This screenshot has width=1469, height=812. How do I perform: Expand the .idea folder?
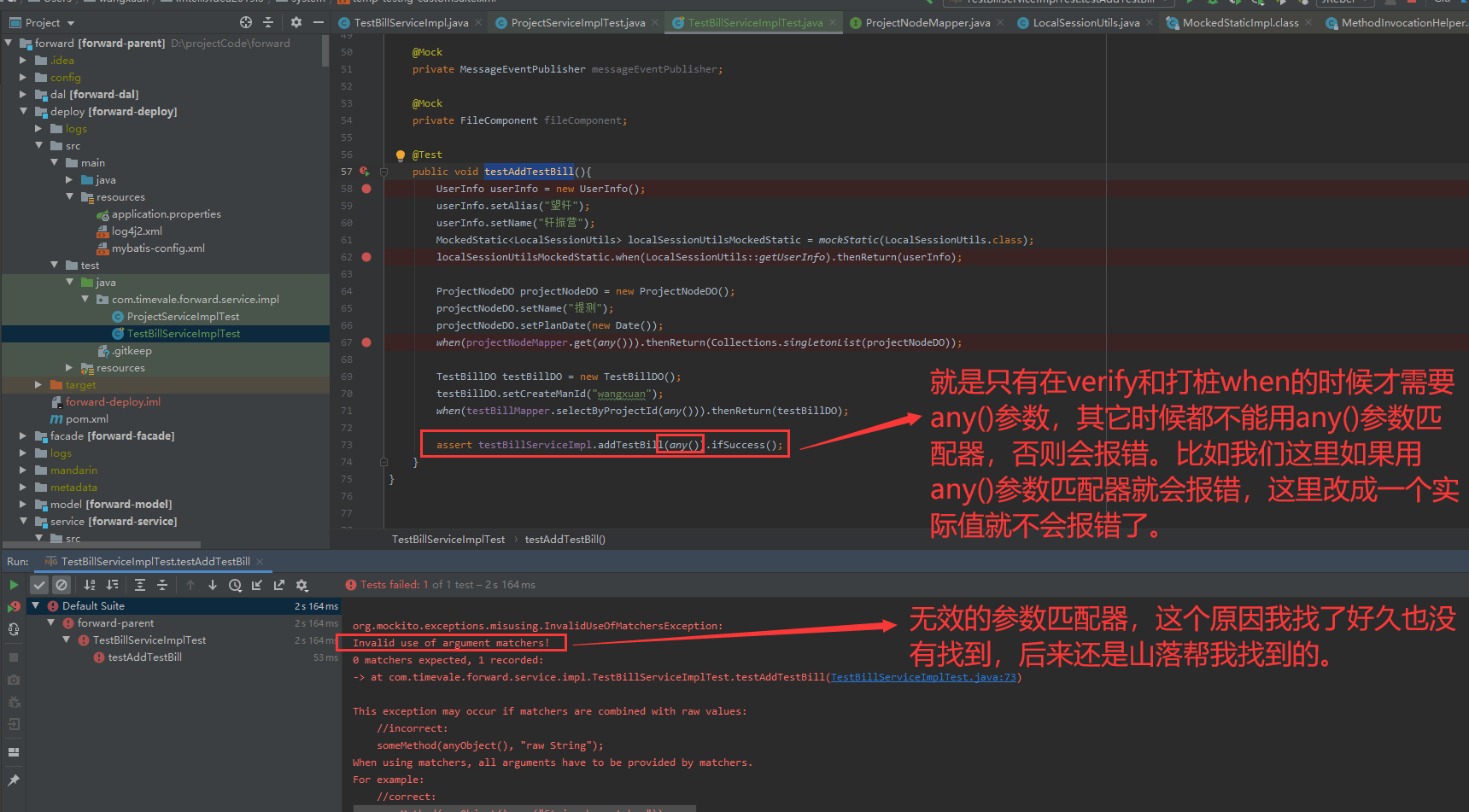(24, 60)
